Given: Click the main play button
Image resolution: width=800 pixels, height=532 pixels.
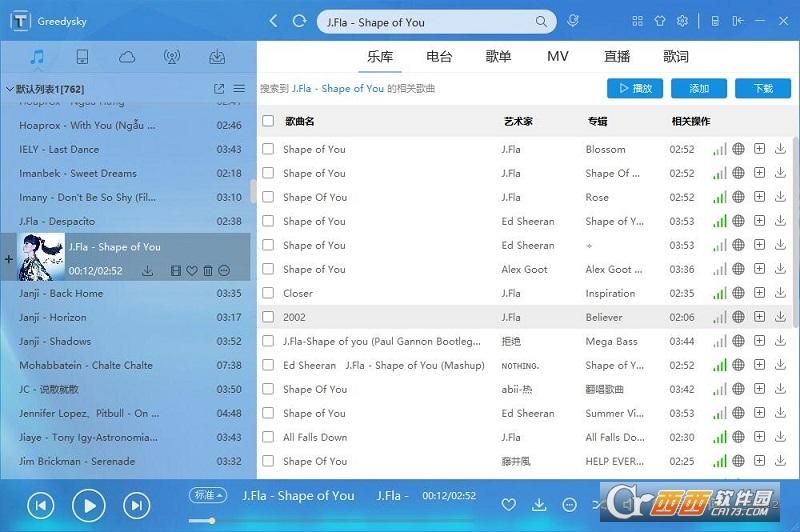Looking at the screenshot, I should tap(89, 505).
